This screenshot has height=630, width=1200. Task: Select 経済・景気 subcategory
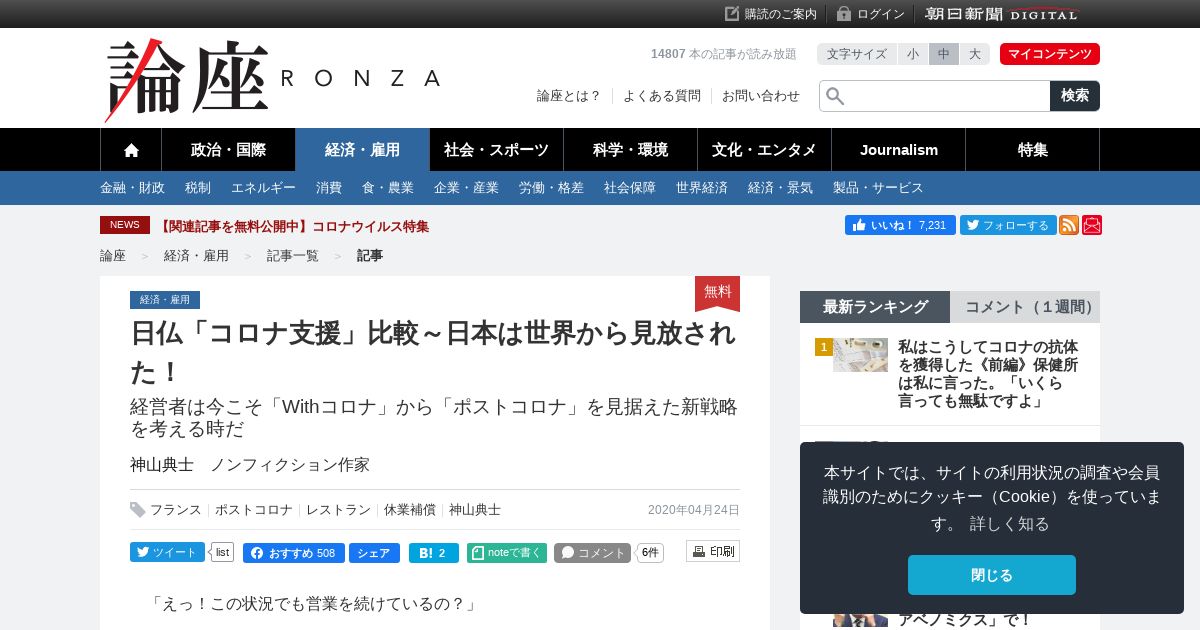(780, 188)
